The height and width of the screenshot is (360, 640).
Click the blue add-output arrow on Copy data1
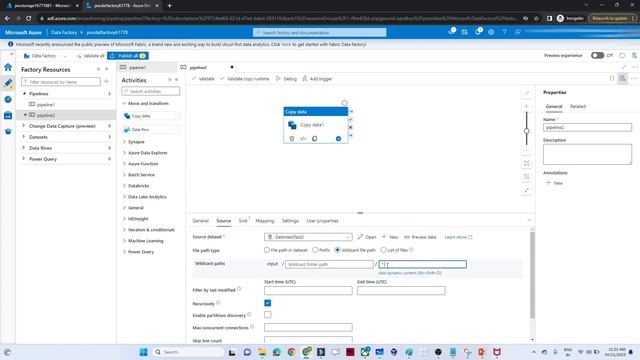point(338,139)
